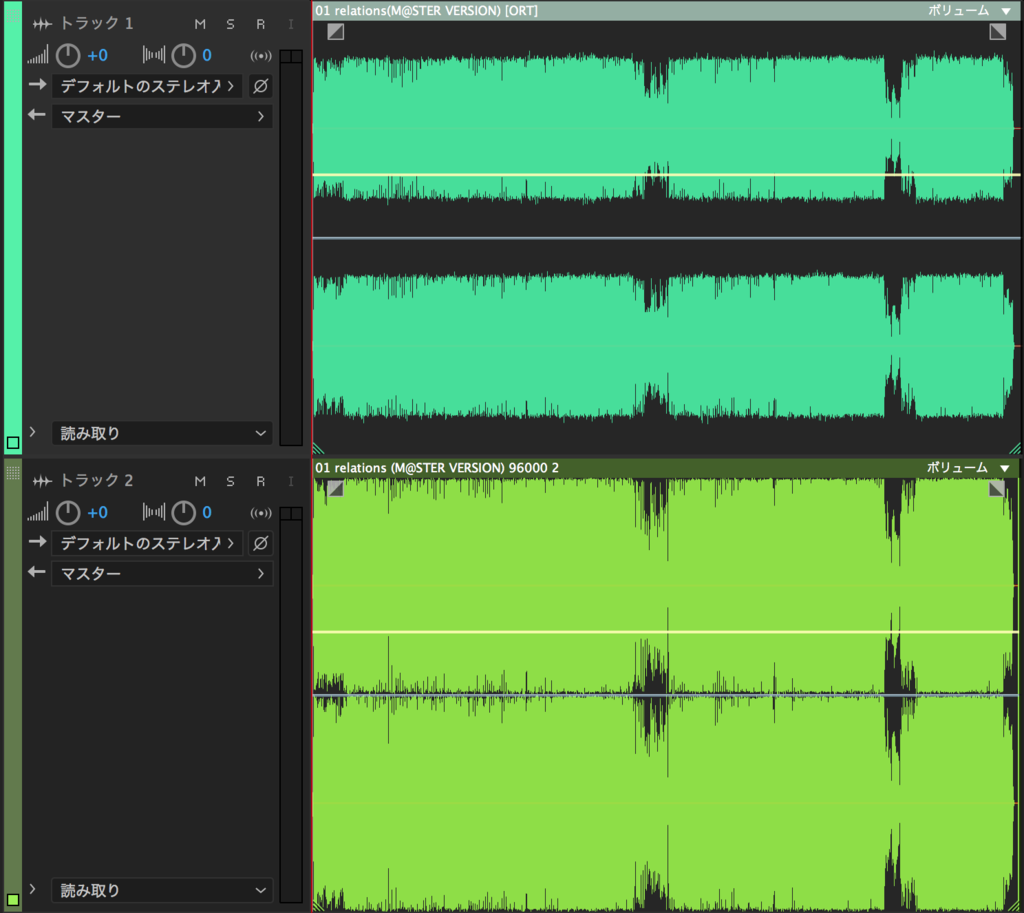Click Track 2 grip handle at top
The height and width of the screenshot is (913, 1024).
point(12,472)
